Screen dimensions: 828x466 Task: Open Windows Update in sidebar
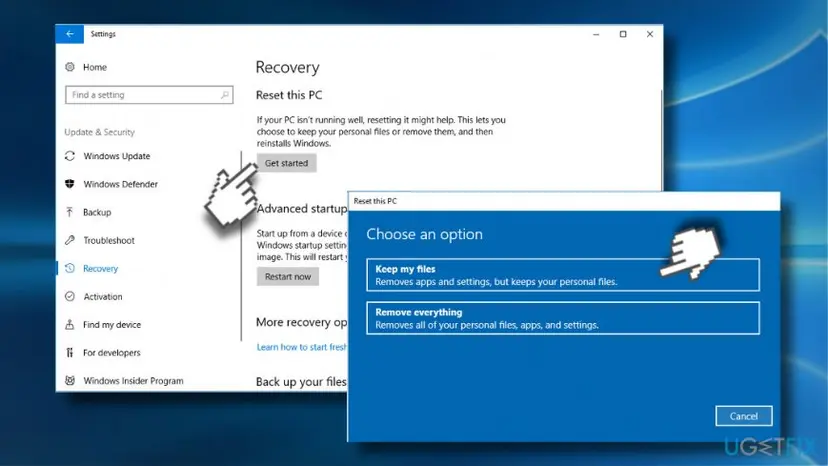tap(117, 156)
